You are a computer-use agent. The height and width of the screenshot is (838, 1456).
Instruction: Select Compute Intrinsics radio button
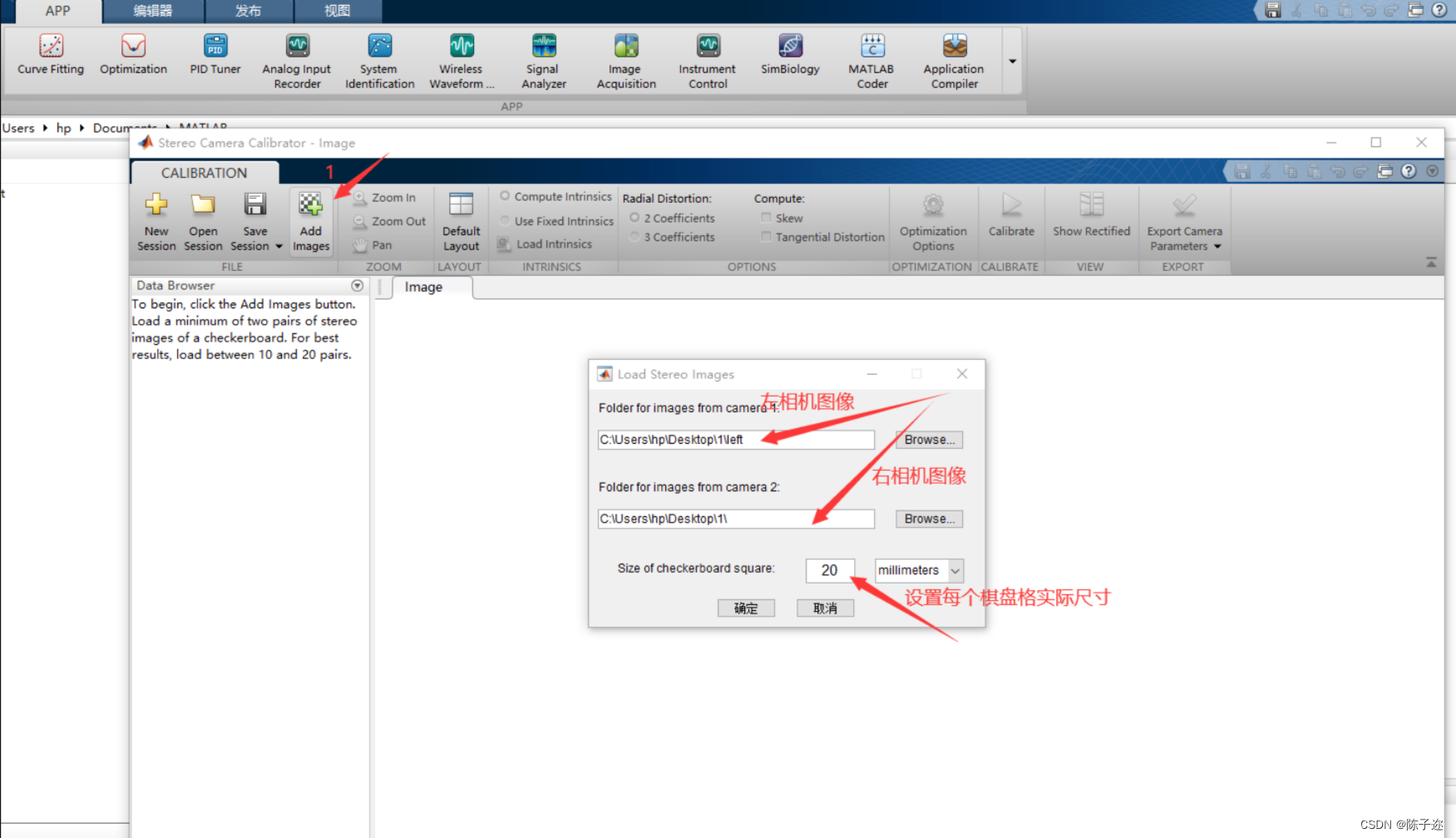coord(505,196)
